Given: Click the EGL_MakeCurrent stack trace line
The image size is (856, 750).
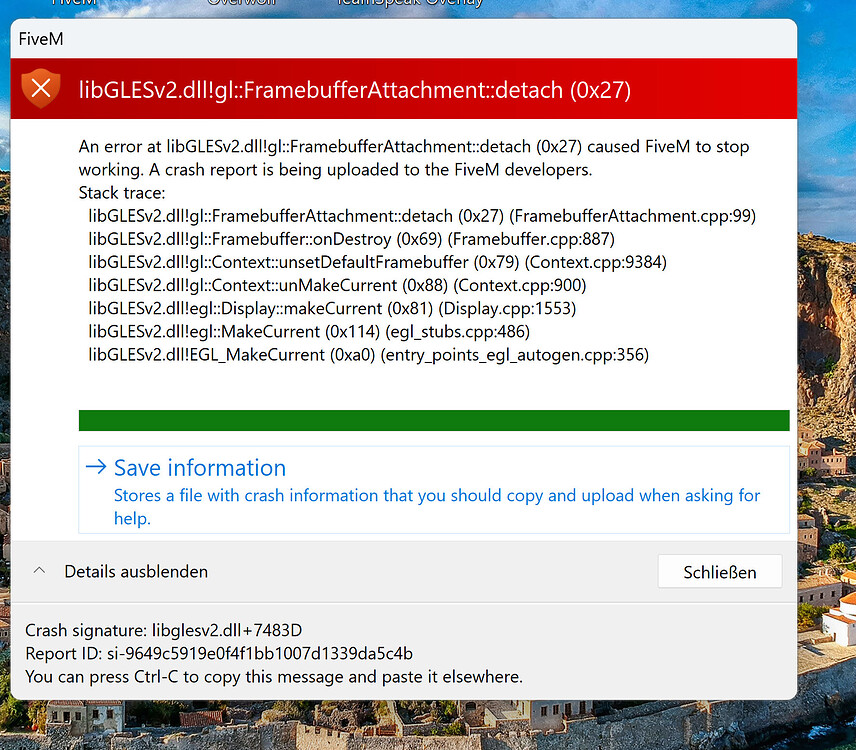Looking at the screenshot, I should [368, 354].
